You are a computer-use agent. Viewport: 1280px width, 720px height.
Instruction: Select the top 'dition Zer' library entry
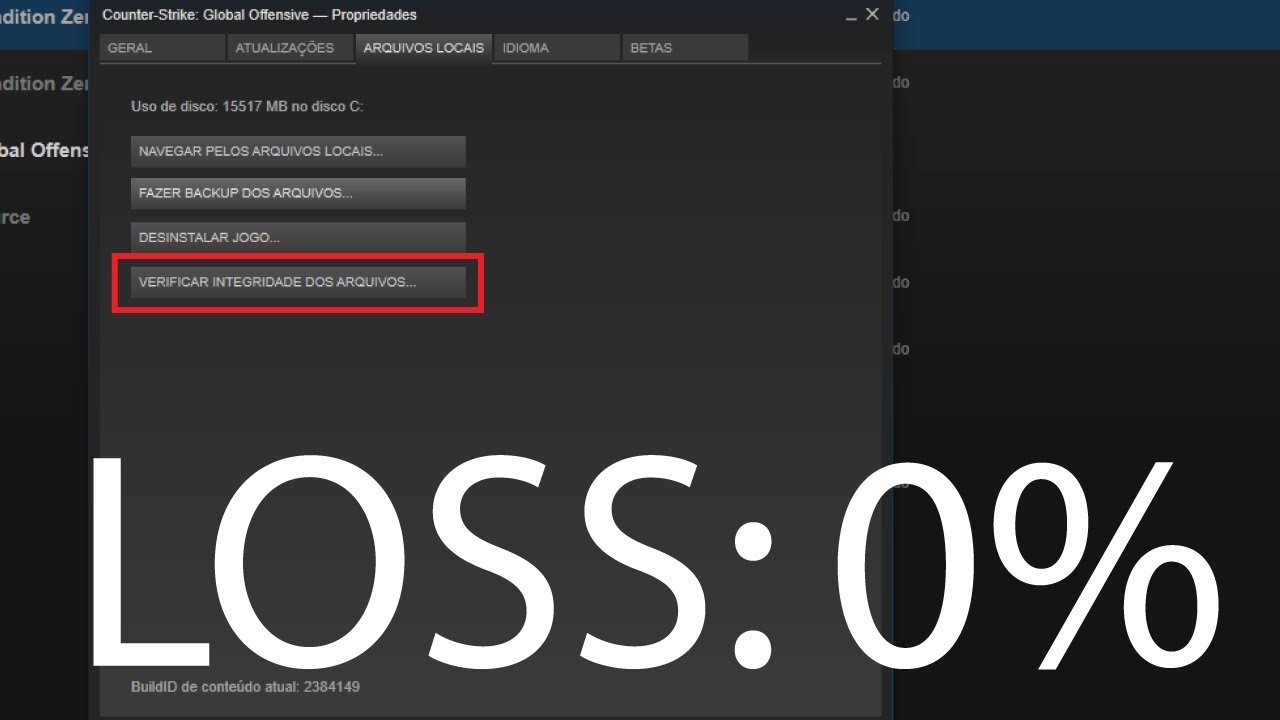pos(44,17)
